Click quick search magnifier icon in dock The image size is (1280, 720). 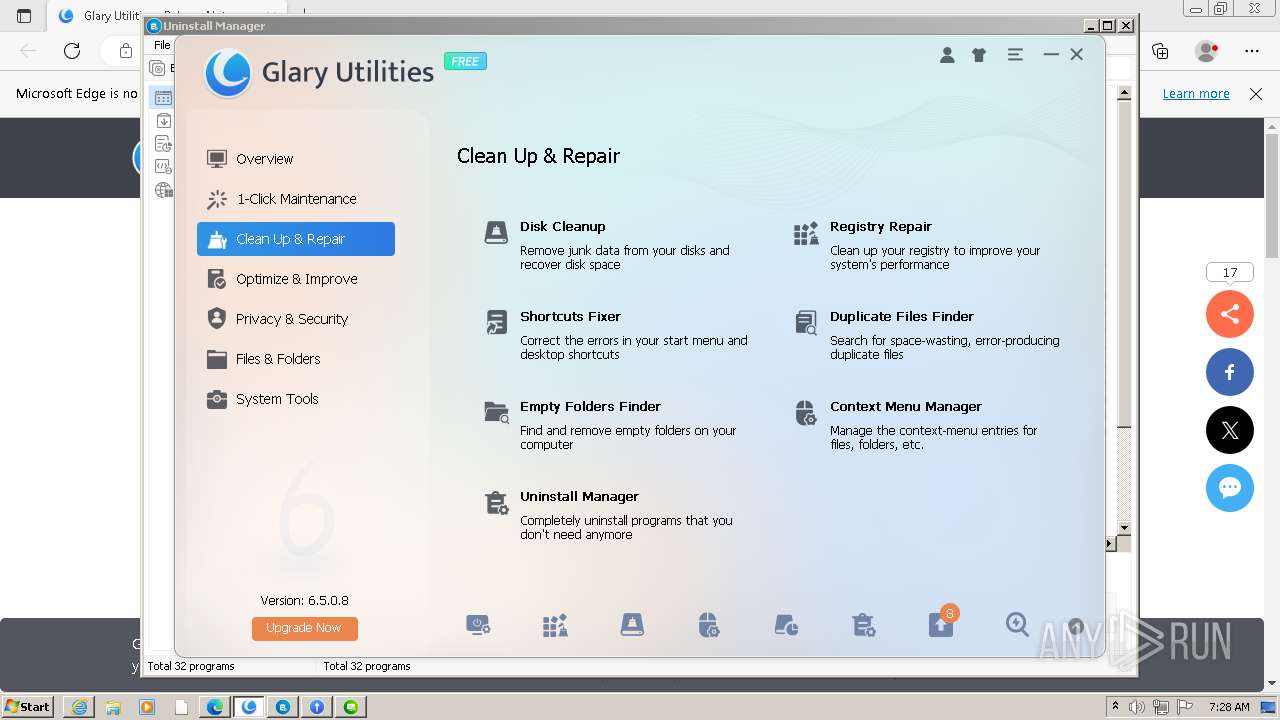[1017, 625]
